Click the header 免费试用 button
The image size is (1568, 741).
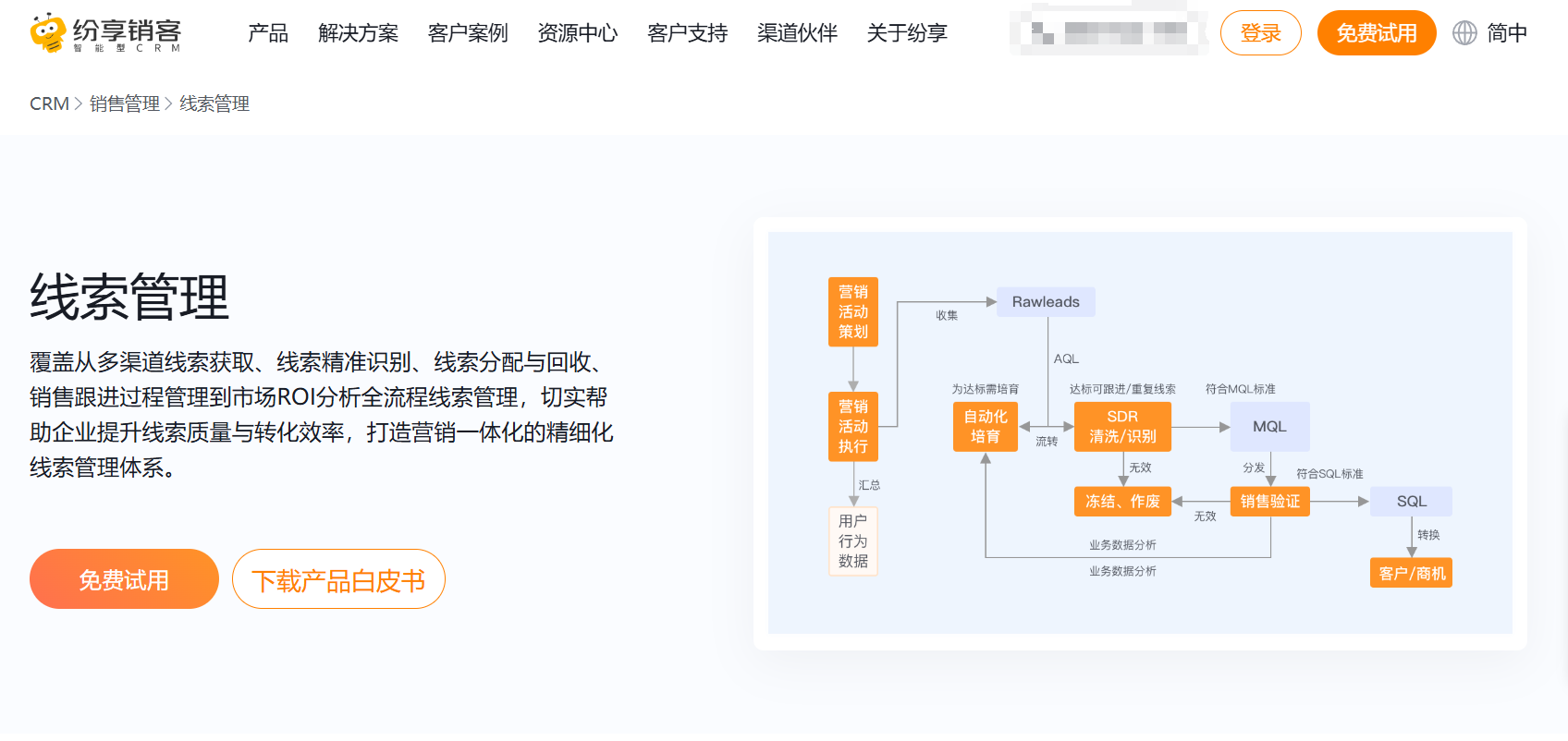(x=1376, y=33)
